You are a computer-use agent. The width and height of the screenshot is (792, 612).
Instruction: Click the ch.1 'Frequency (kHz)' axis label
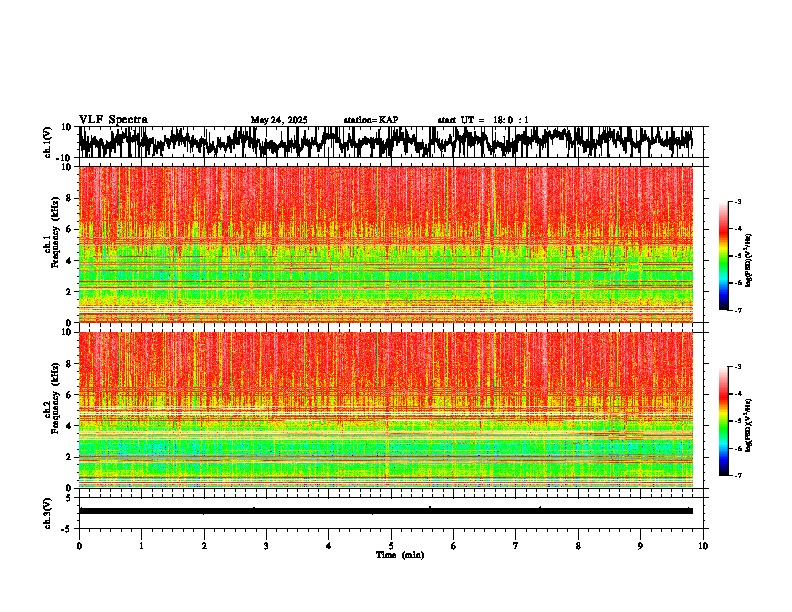point(56,230)
